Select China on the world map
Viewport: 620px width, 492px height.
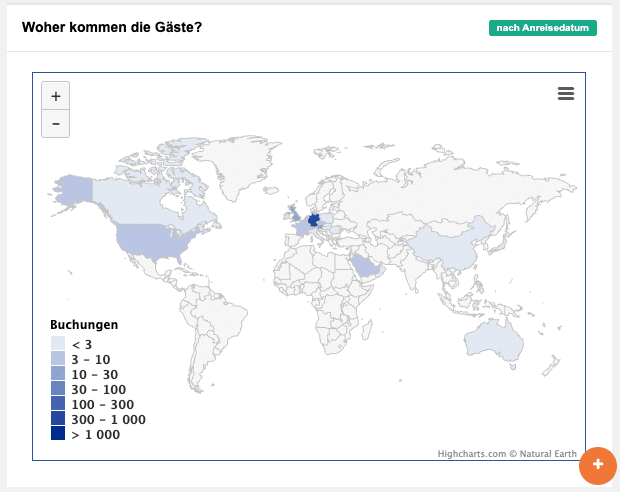point(447,244)
